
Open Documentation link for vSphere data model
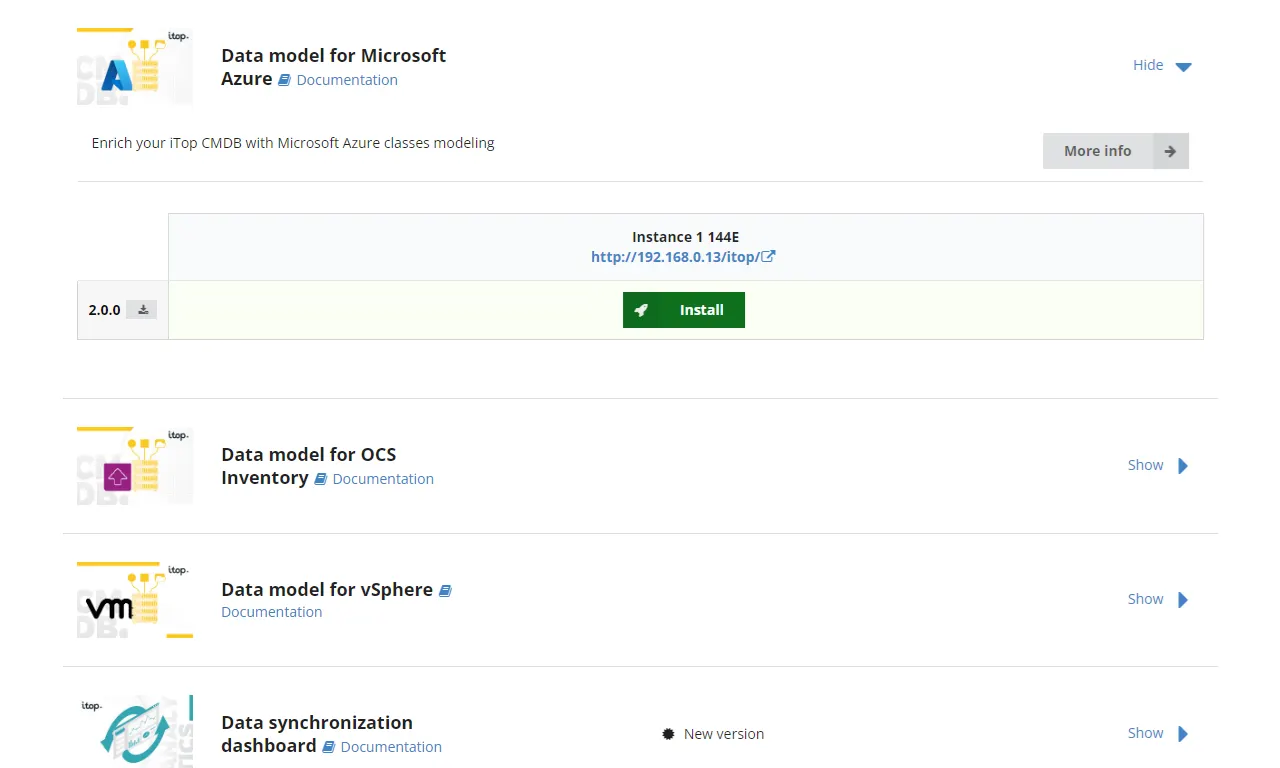pos(272,612)
